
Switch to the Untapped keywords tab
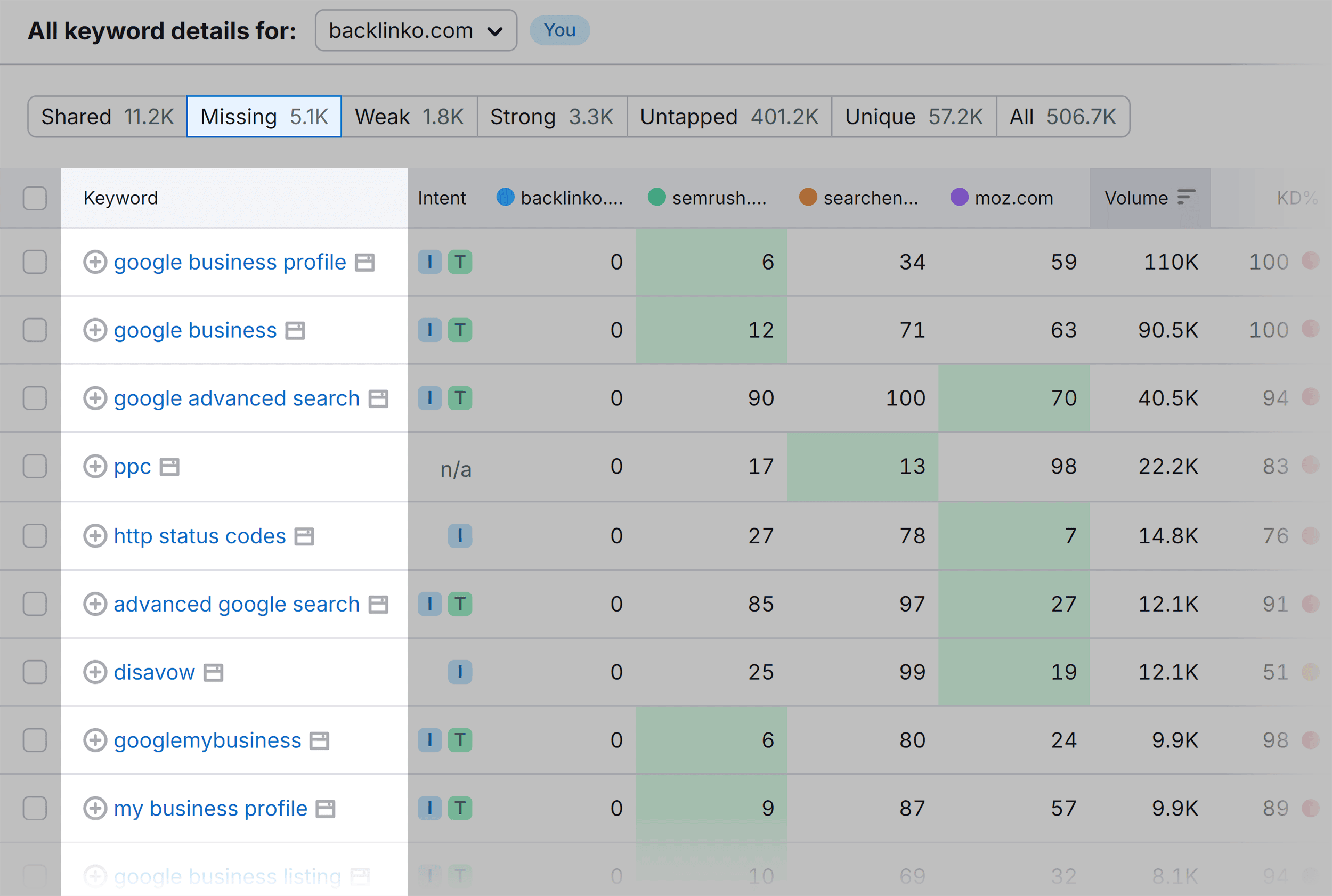(729, 117)
